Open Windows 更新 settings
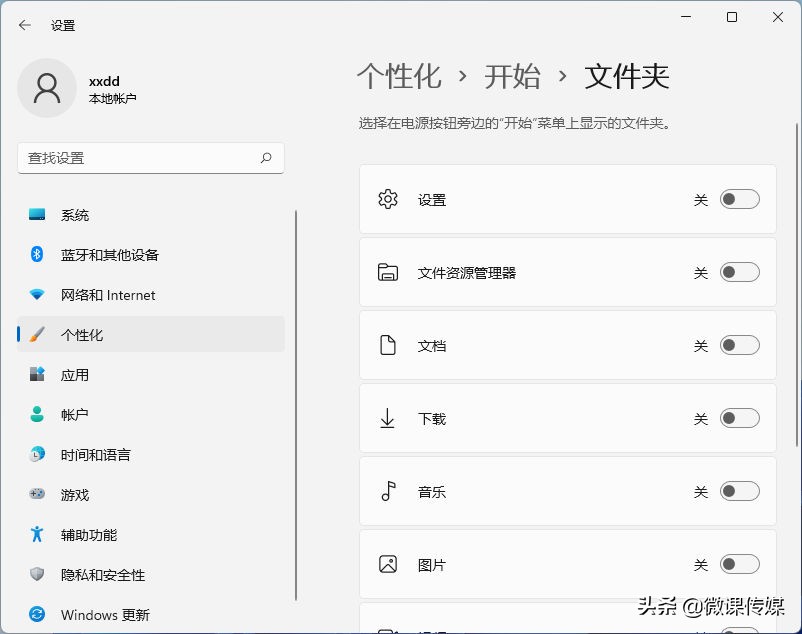802x634 pixels. click(x=151, y=614)
